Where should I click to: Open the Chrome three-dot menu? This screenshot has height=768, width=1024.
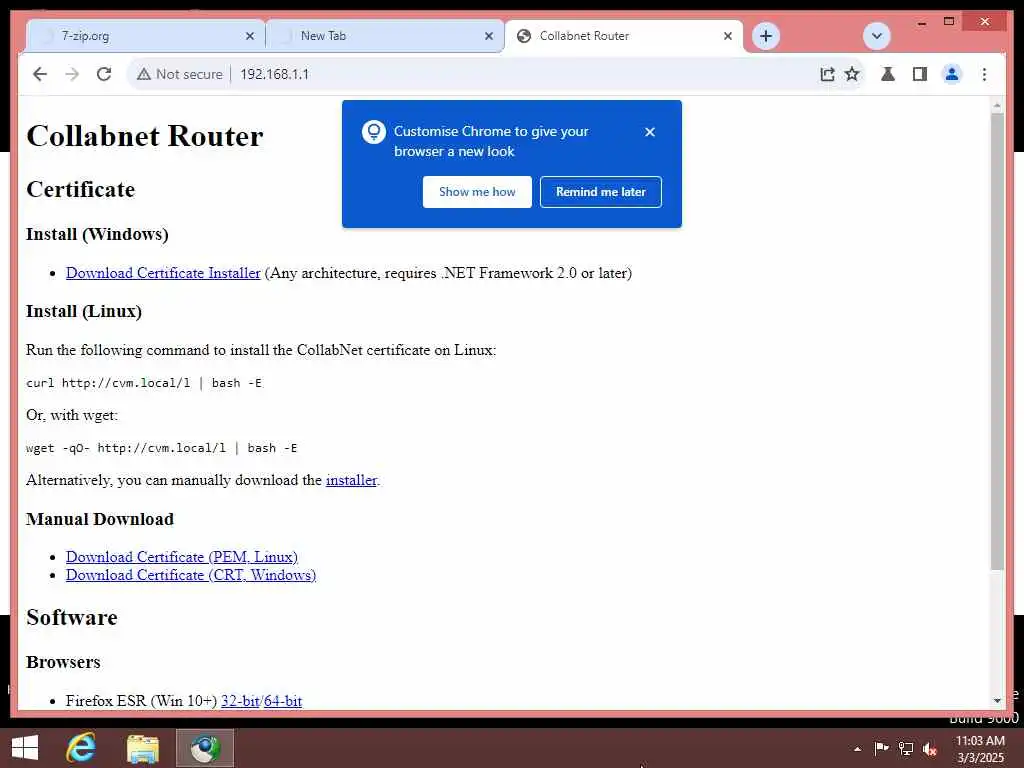click(x=984, y=74)
